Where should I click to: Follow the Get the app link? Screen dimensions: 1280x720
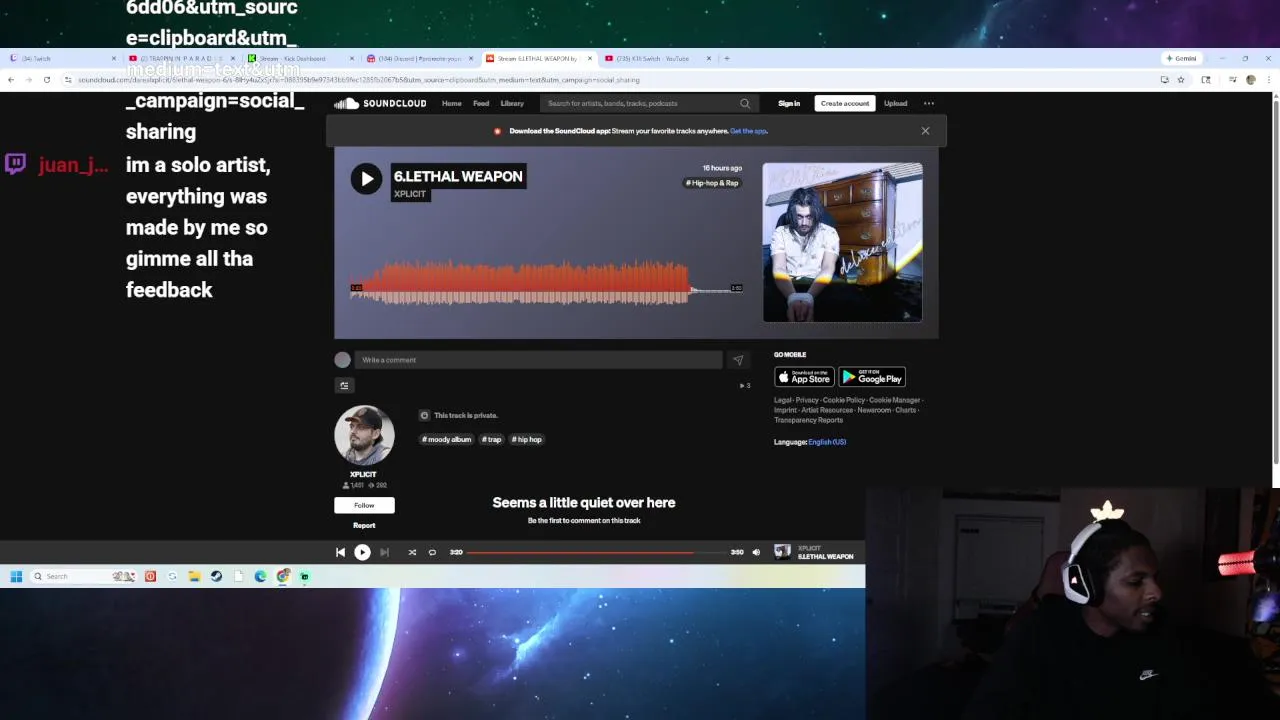748,131
